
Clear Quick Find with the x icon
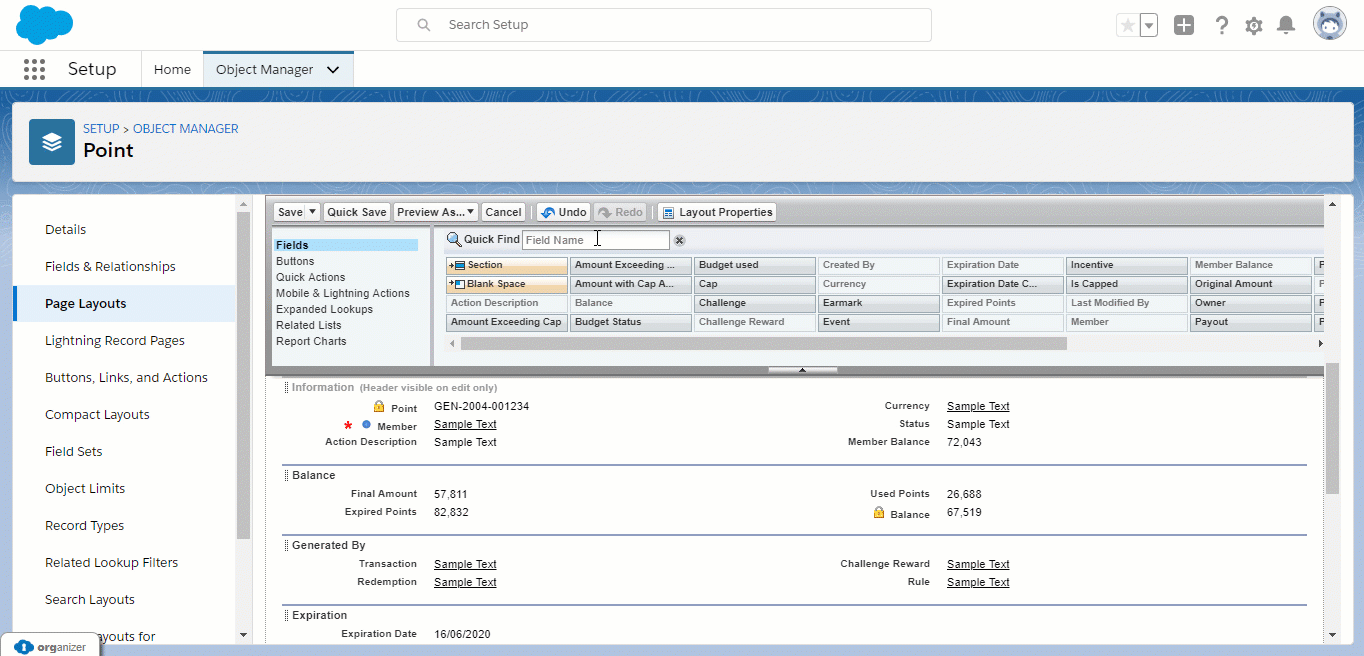(679, 240)
